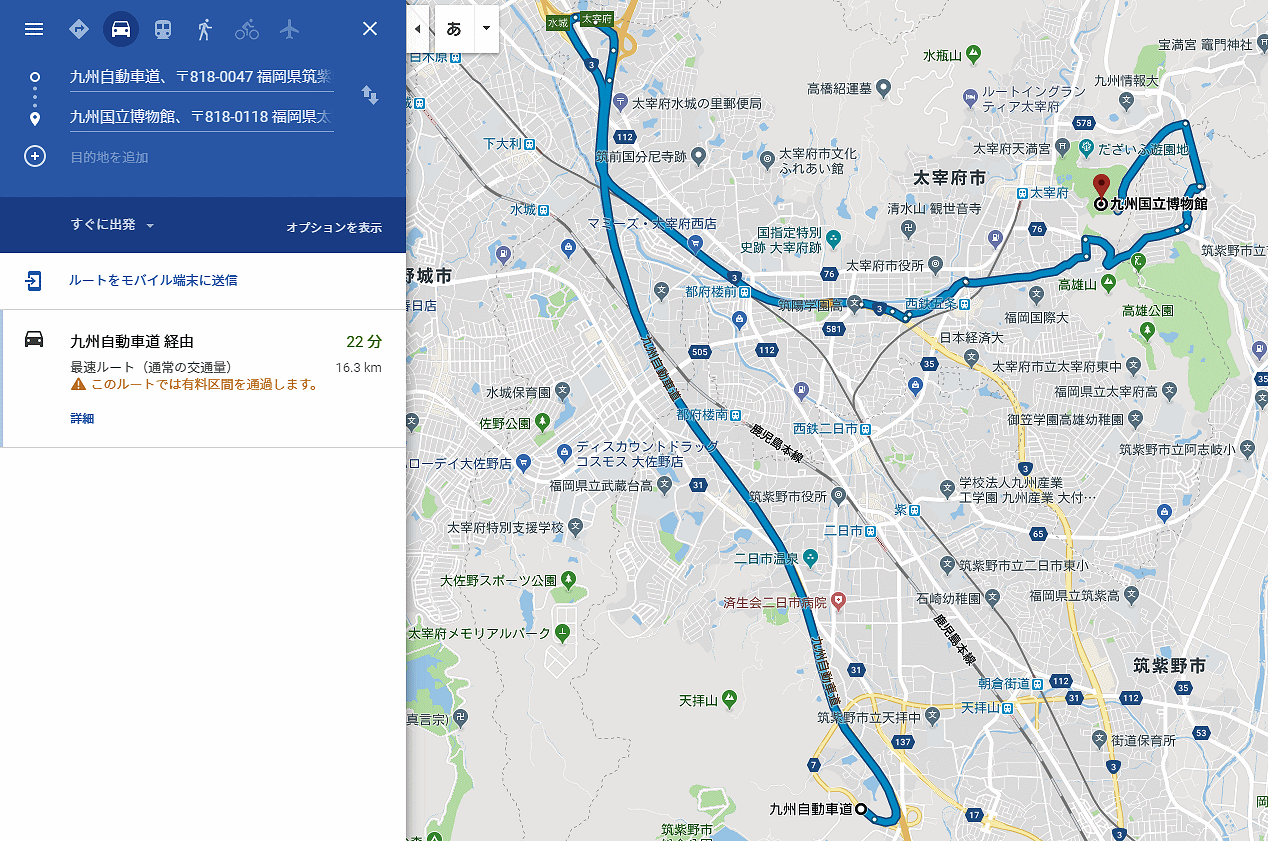Image resolution: width=1268 pixels, height=841 pixels.
Task: Open input method dropdown arrow beside あ
Action: point(486,28)
